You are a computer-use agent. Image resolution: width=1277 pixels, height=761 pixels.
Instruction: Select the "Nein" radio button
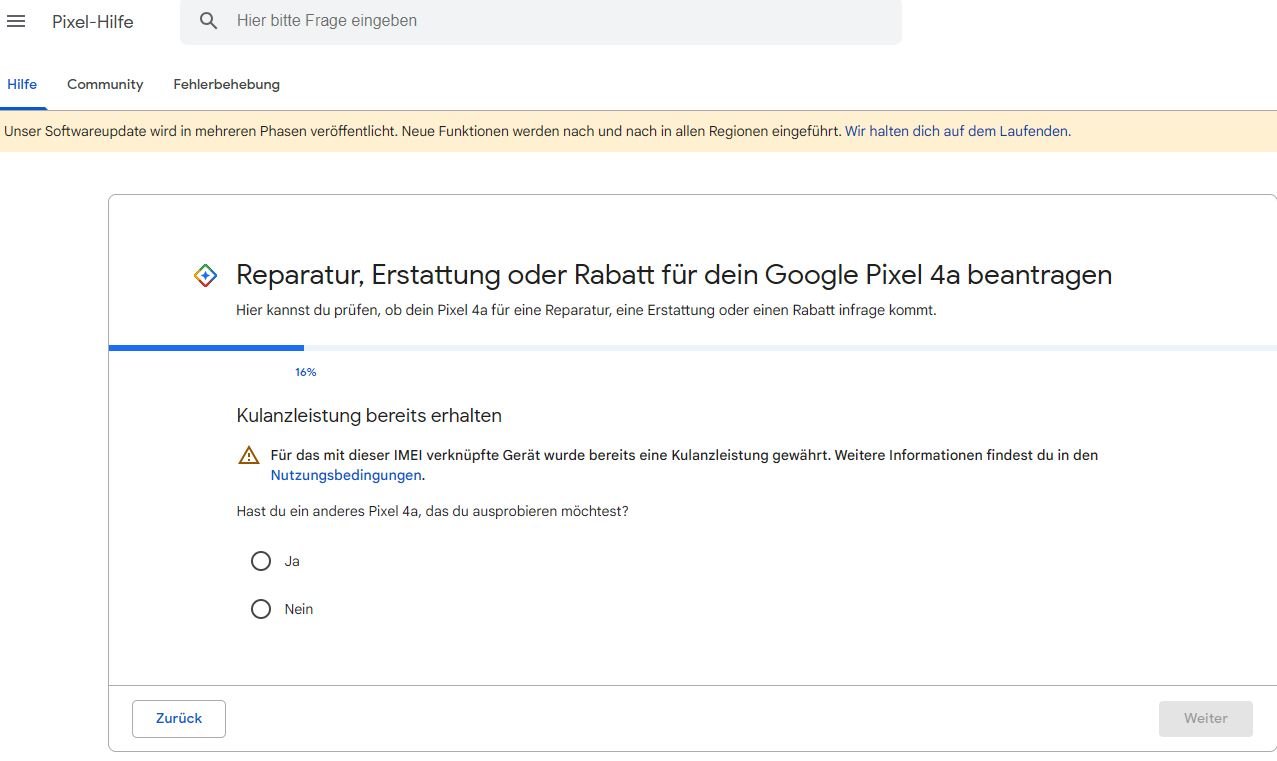tap(261, 609)
